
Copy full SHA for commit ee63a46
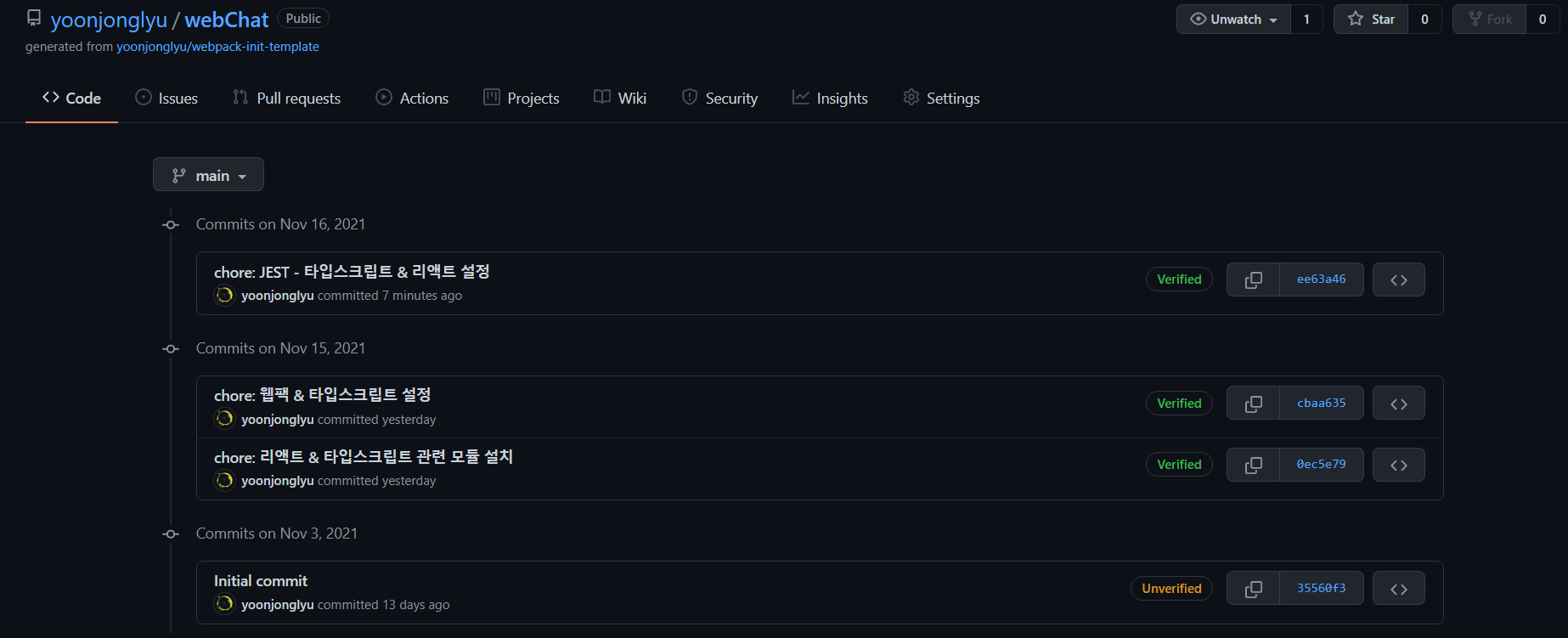point(1253,279)
